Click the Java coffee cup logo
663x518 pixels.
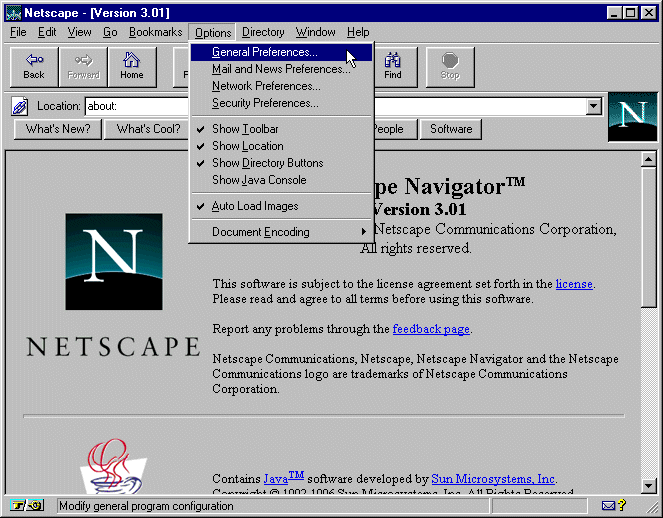(x=113, y=467)
